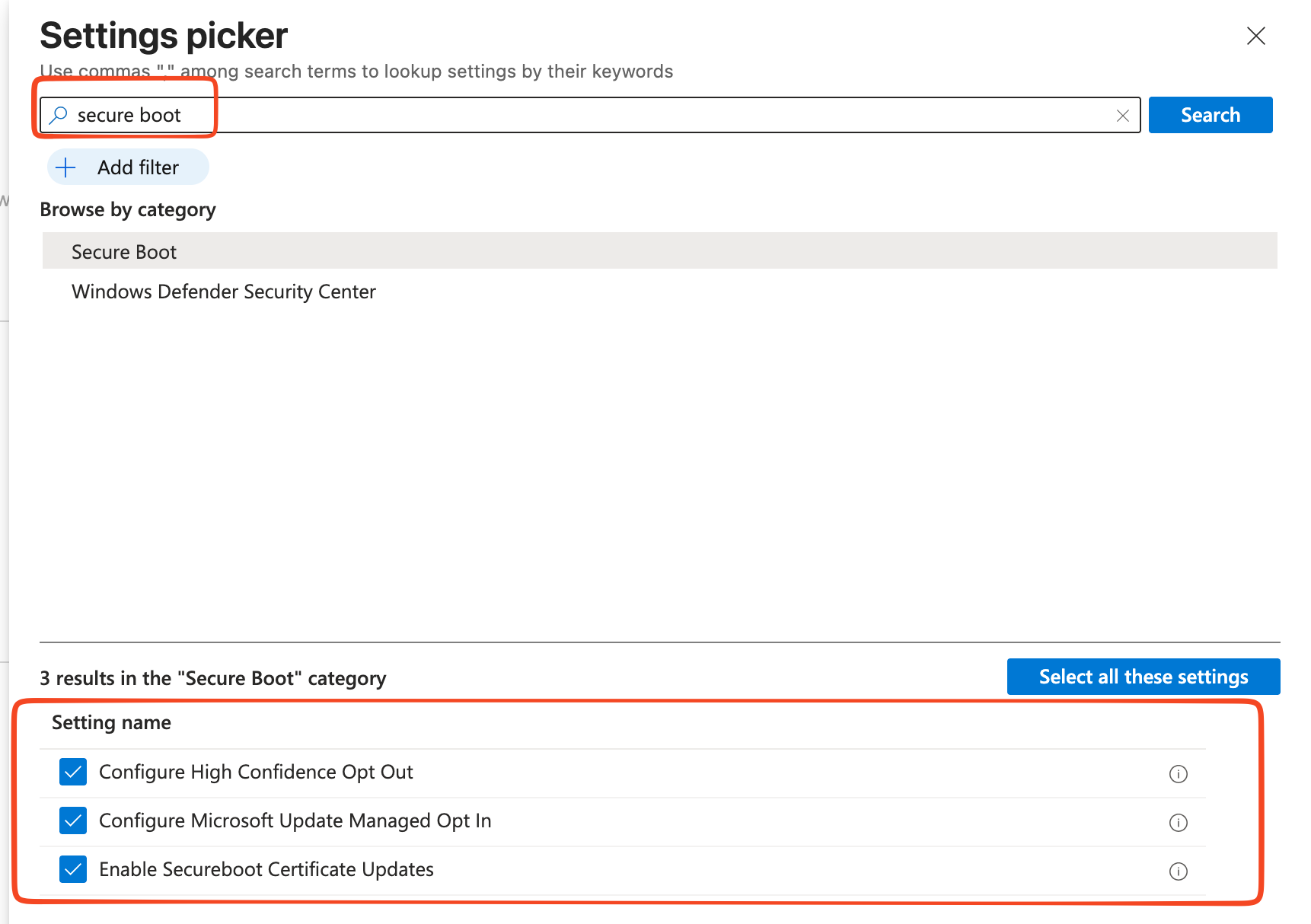The image size is (1311, 924).
Task: Click Select all these settings
Action: (1143, 677)
